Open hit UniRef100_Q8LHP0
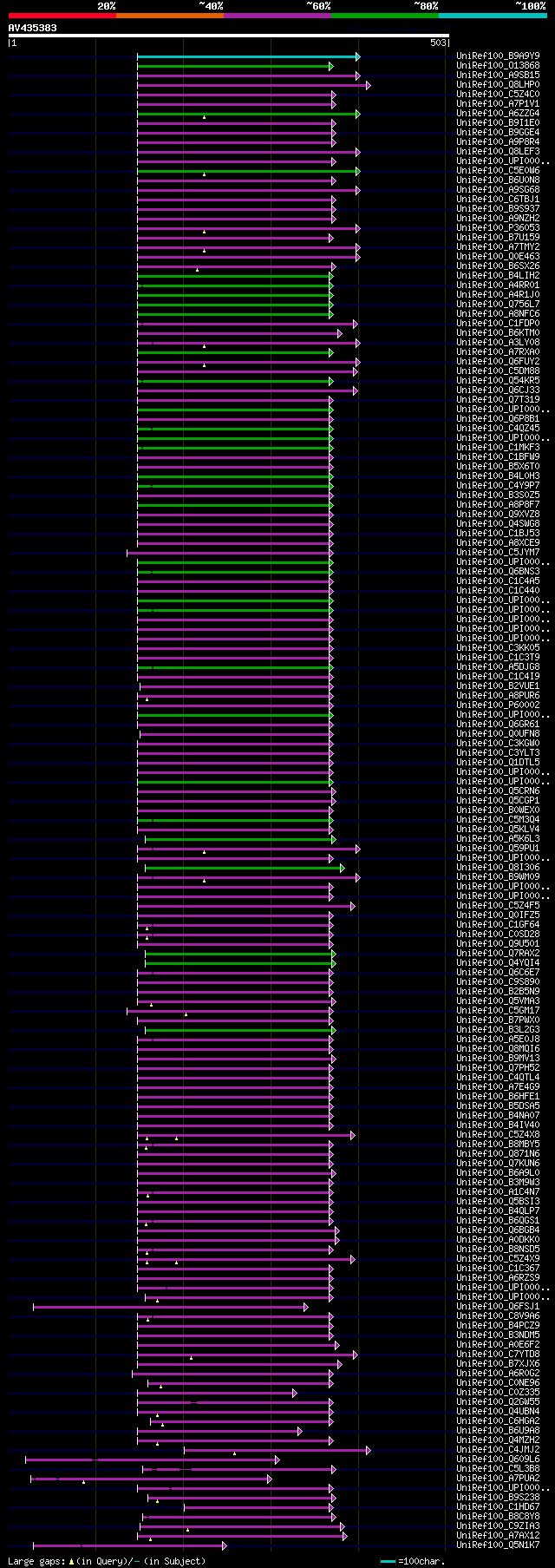This screenshot has width=555, height=1568. pyautogui.click(x=498, y=85)
